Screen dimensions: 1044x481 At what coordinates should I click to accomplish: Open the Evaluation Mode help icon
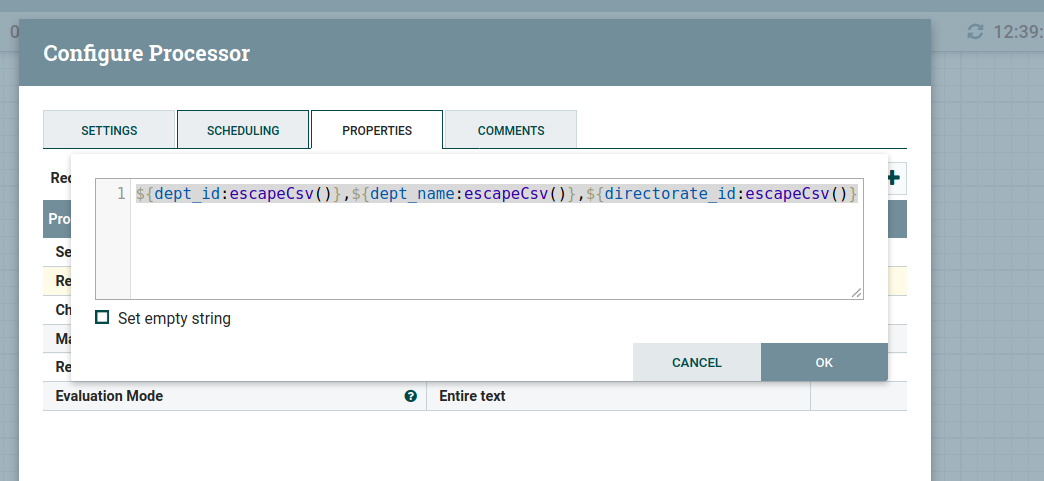410,396
